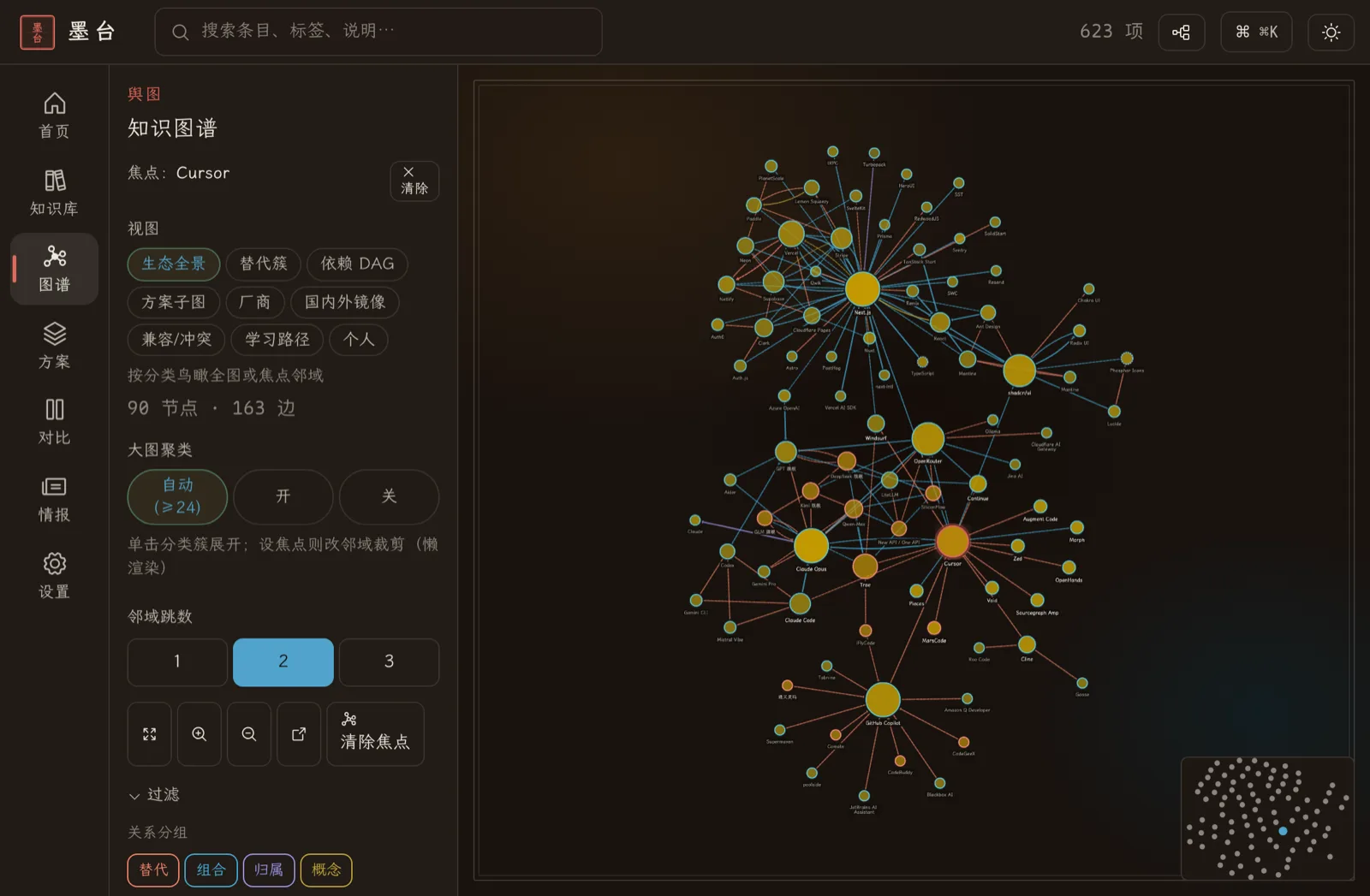
Task: Open the 首页 home page
Action: click(x=54, y=116)
